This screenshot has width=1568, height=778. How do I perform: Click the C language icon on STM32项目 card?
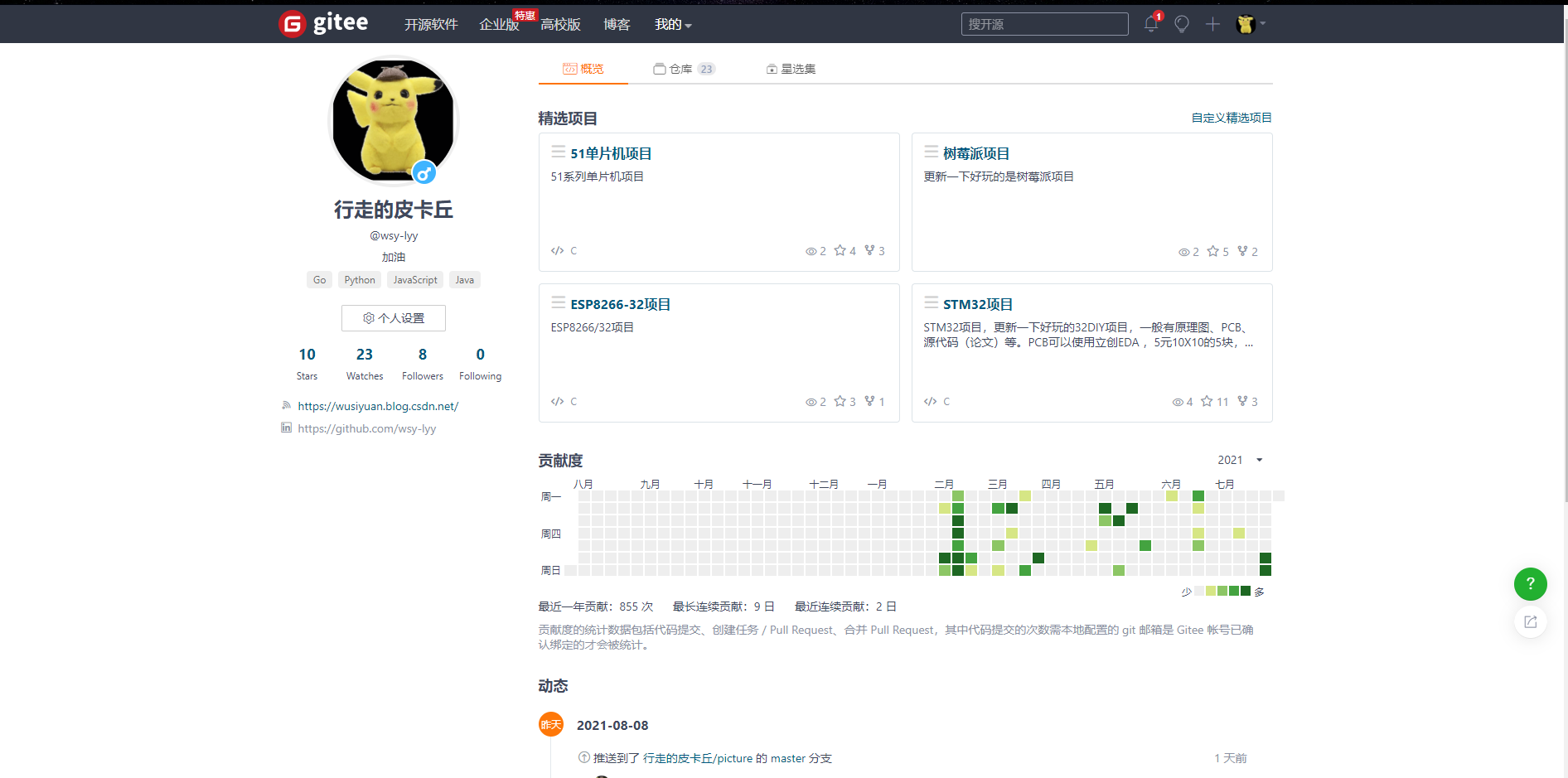pos(929,401)
